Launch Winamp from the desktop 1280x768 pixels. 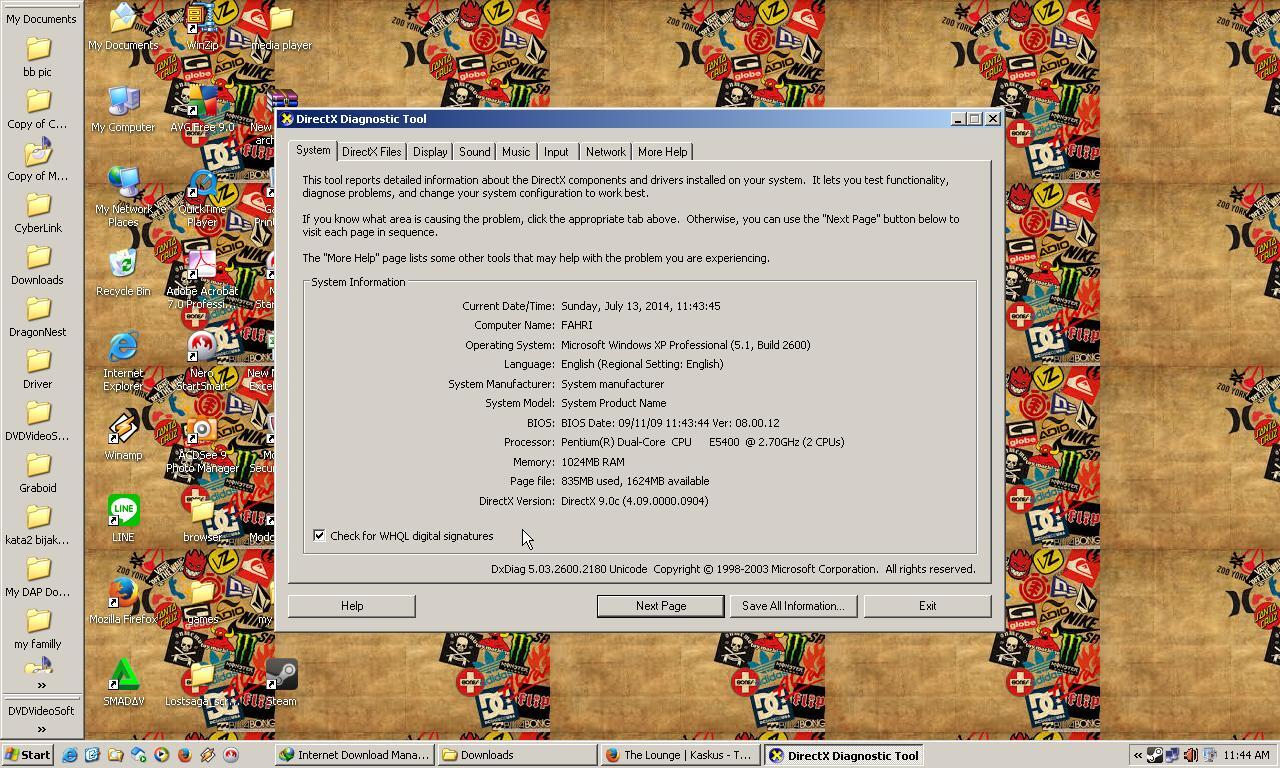[123, 436]
